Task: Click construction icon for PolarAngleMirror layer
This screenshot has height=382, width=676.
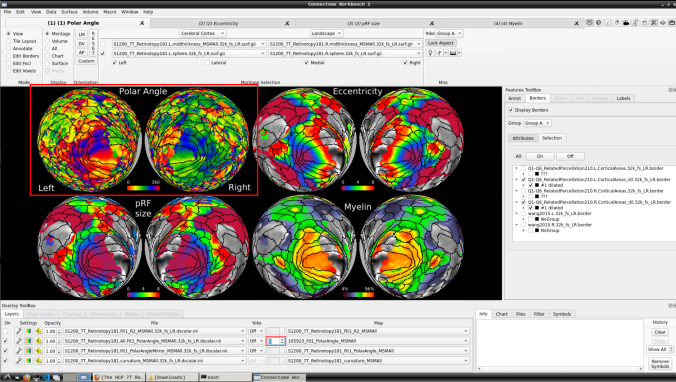Action: coord(38,351)
